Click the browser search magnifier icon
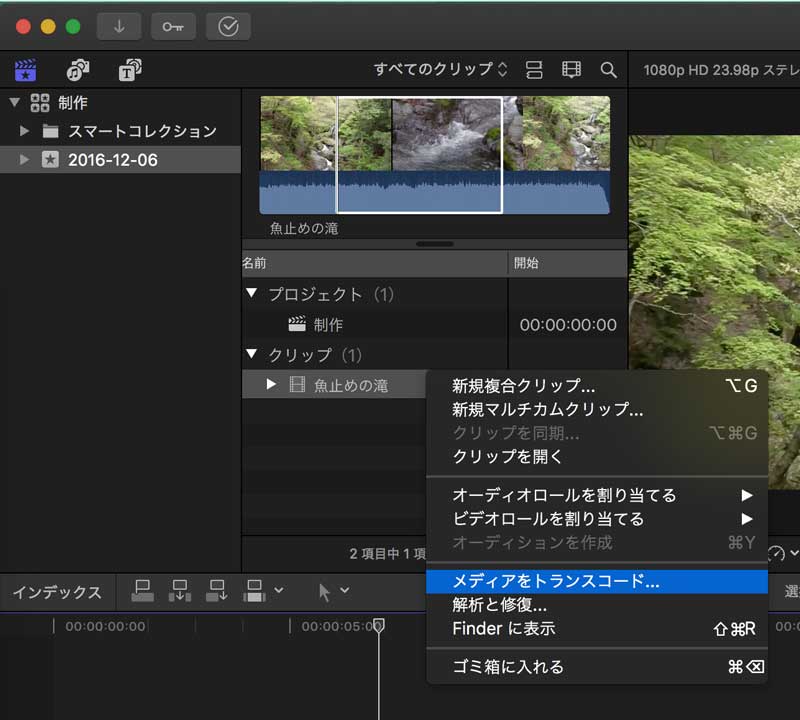800x720 pixels. pos(608,70)
